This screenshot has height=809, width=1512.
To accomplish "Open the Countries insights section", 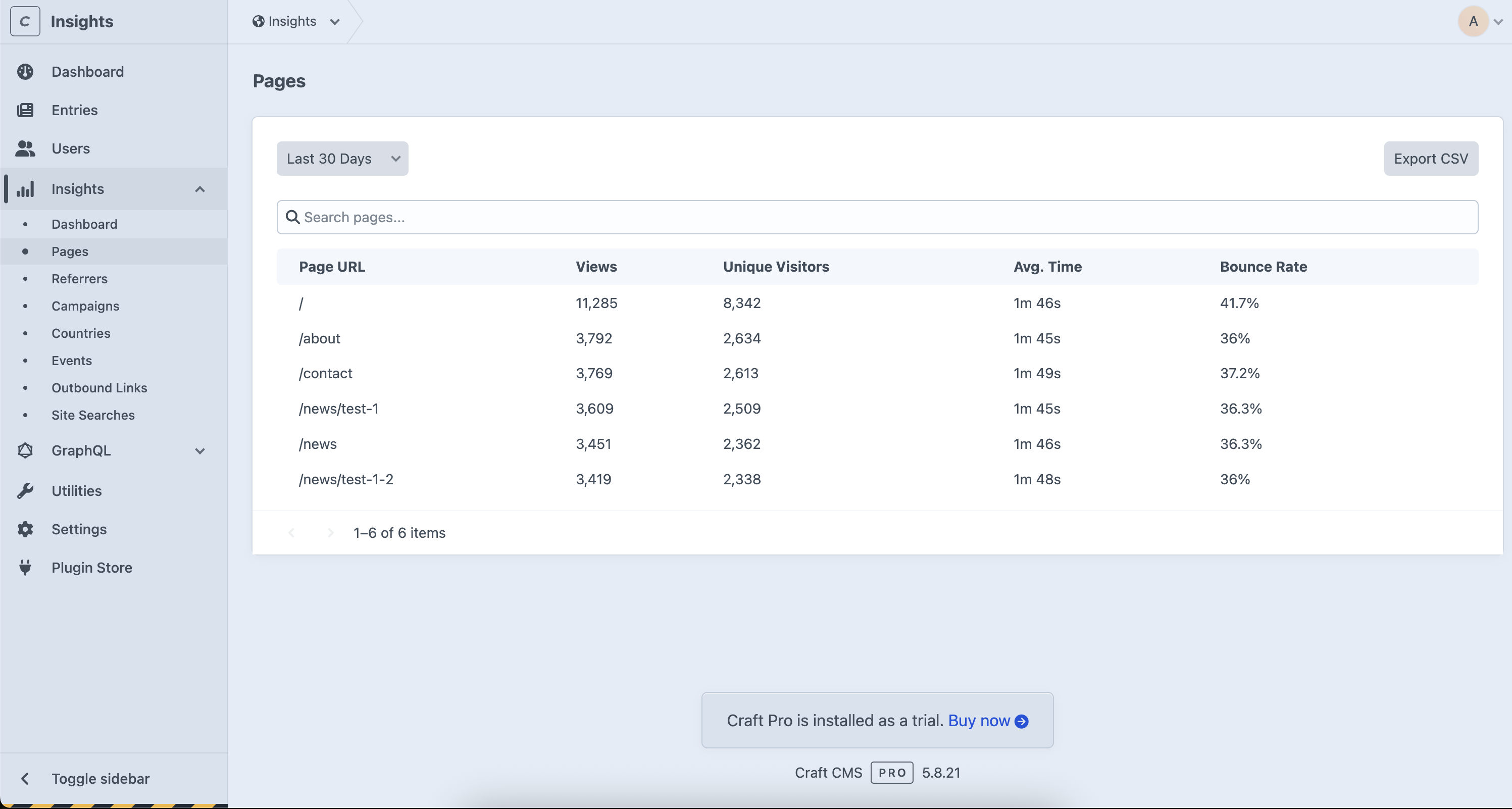I will pyautogui.click(x=81, y=333).
